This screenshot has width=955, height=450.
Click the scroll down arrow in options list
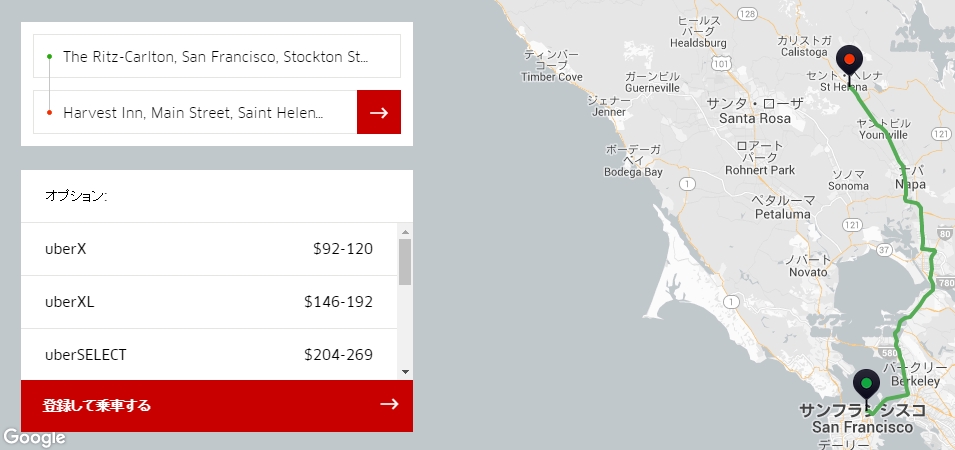click(405, 372)
